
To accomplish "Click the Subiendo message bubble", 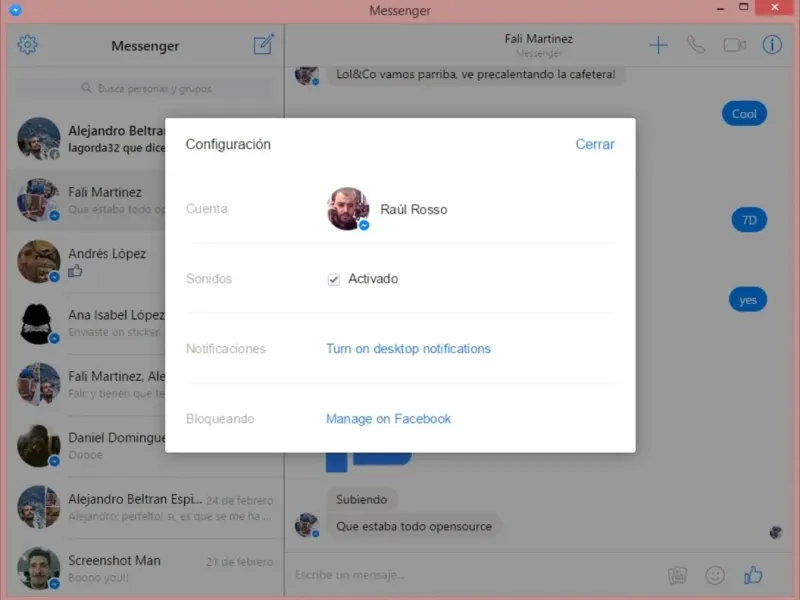I will point(362,499).
